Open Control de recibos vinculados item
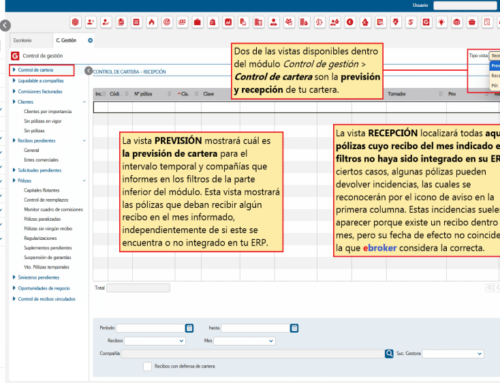This screenshot has width=500, height=383. [x=47, y=299]
